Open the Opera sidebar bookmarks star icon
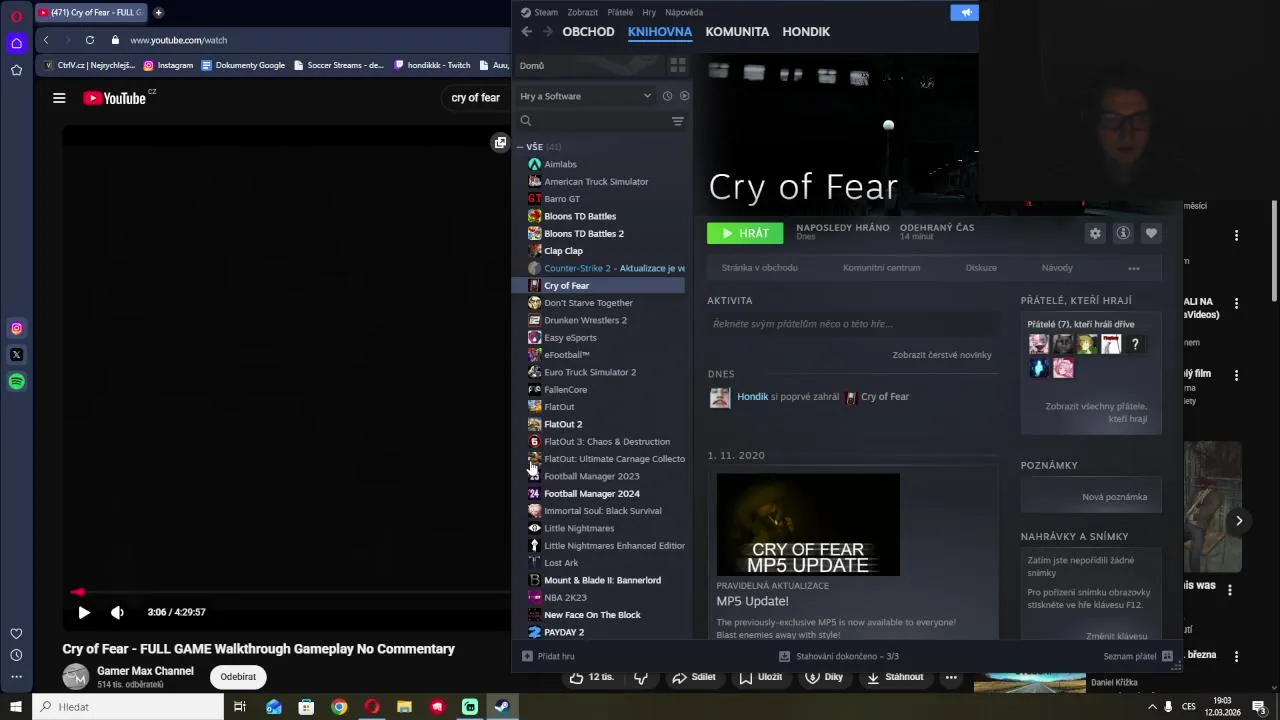This screenshot has height=720, width=1280. point(16,70)
